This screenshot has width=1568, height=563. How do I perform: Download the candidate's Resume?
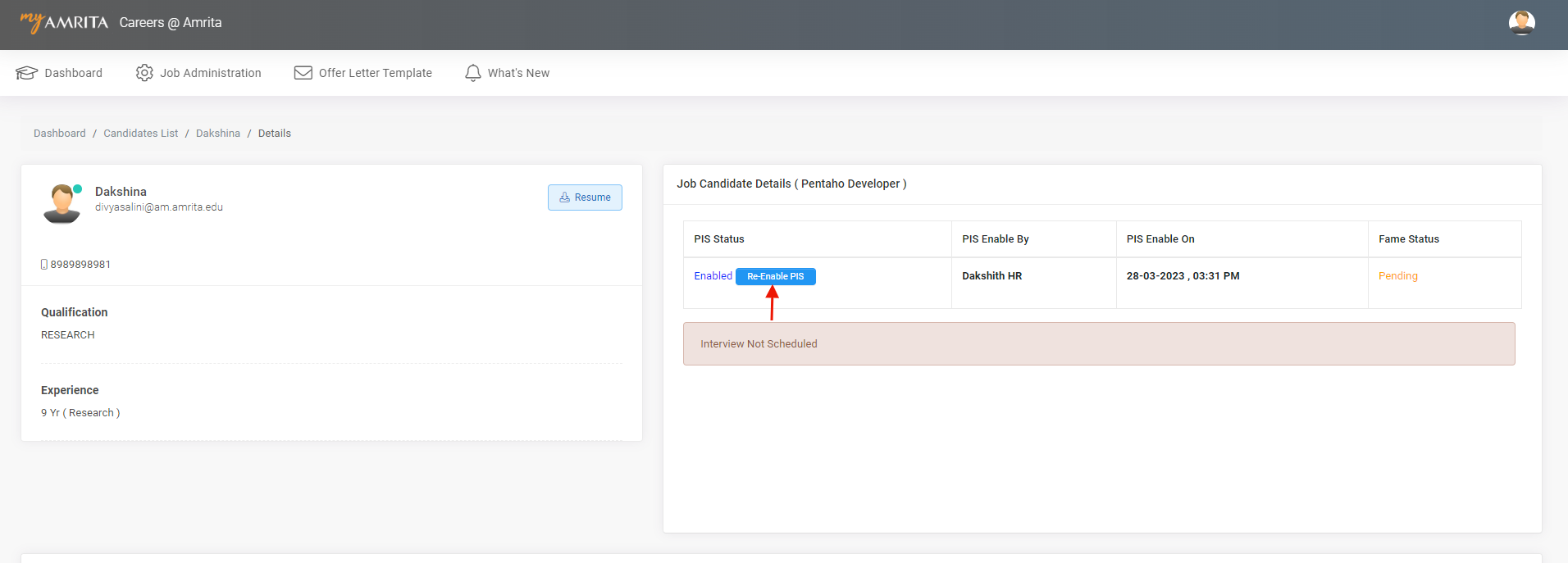pos(585,198)
